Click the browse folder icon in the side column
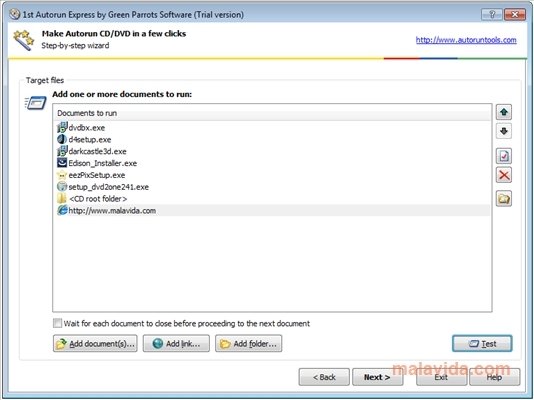This screenshot has height=400, width=534. [504, 198]
